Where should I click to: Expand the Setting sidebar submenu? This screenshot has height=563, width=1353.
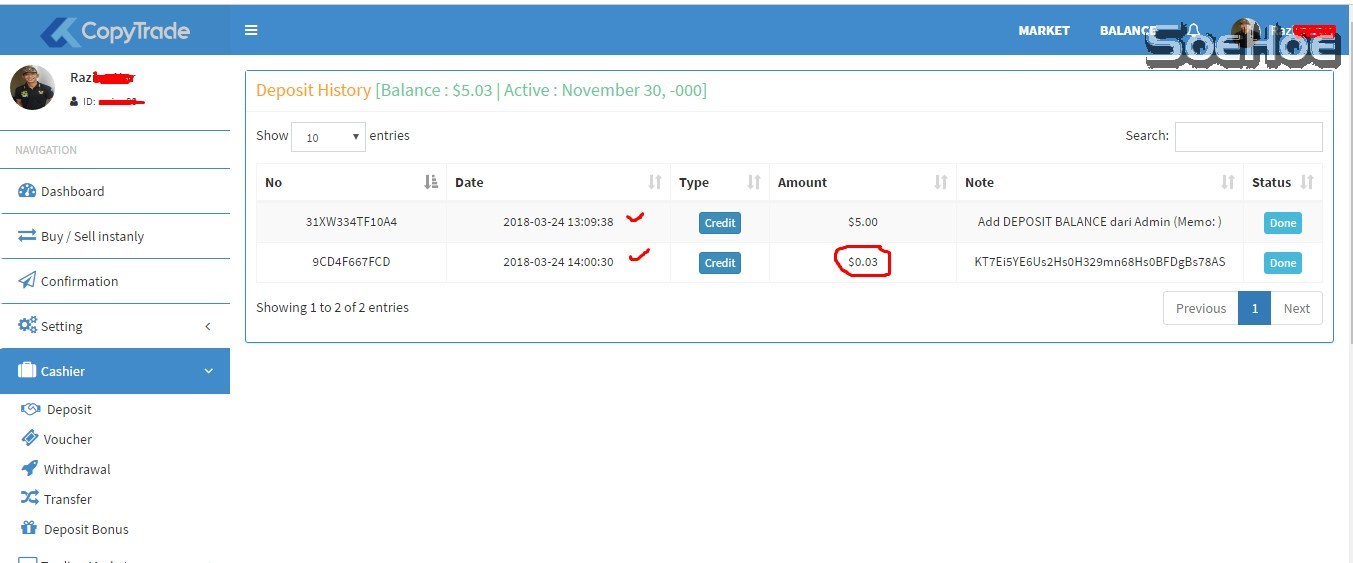(x=208, y=326)
